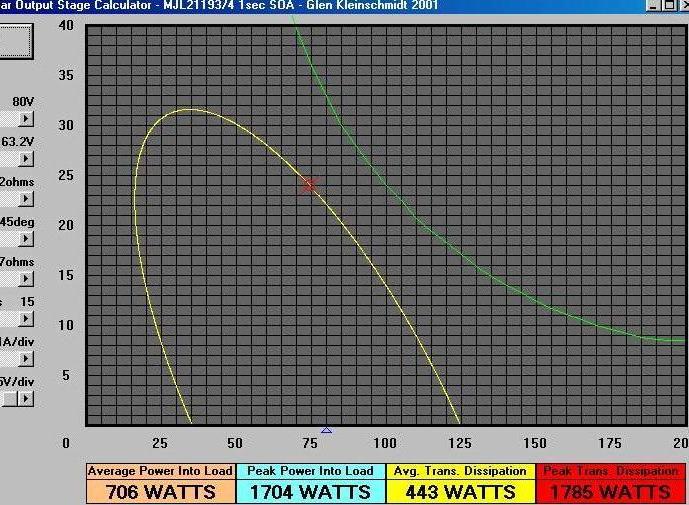Click the Average Power Into Load label
The image size is (689, 505).
click(160, 471)
